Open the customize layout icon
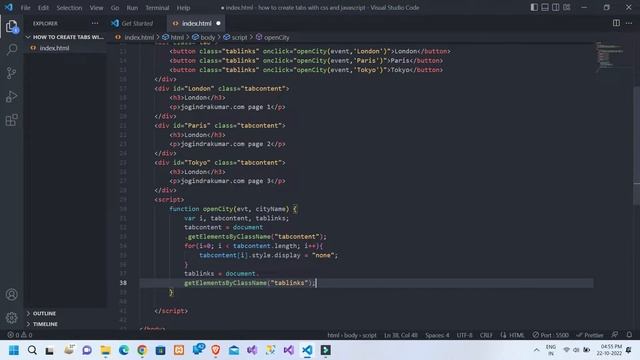The height and width of the screenshot is (360, 640). [x=567, y=7]
